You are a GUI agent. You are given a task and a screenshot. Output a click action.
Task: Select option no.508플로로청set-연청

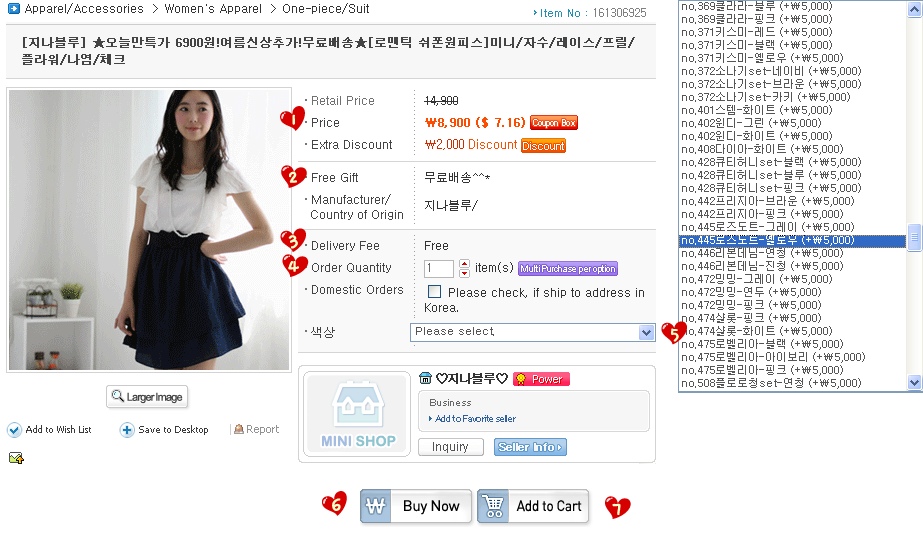[792, 383]
